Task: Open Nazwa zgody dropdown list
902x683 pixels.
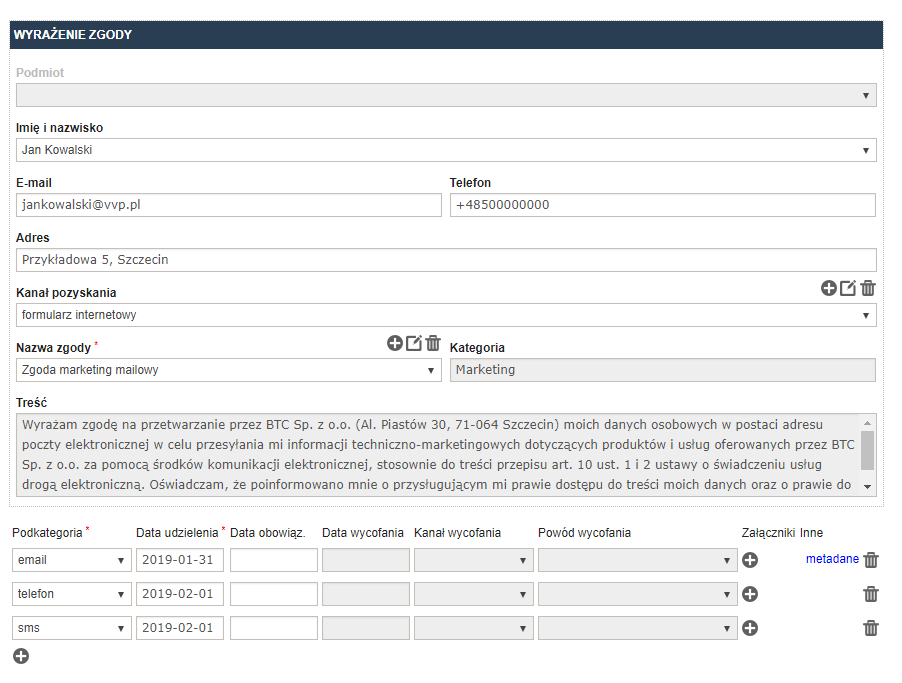Action: click(229, 370)
